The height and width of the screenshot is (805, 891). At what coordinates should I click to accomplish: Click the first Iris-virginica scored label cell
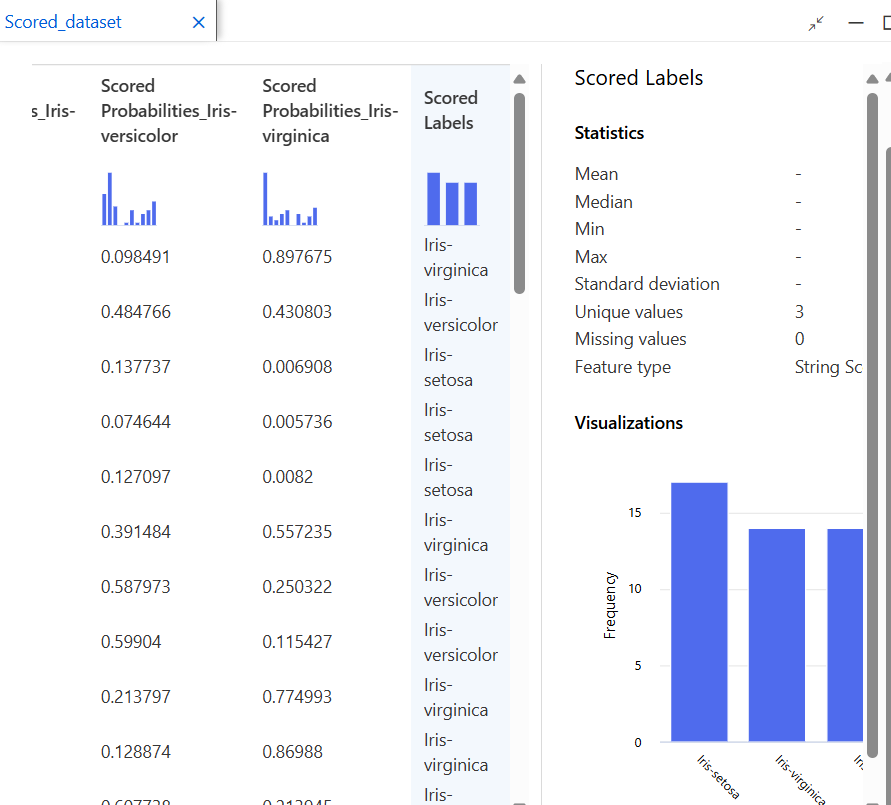pos(456,257)
